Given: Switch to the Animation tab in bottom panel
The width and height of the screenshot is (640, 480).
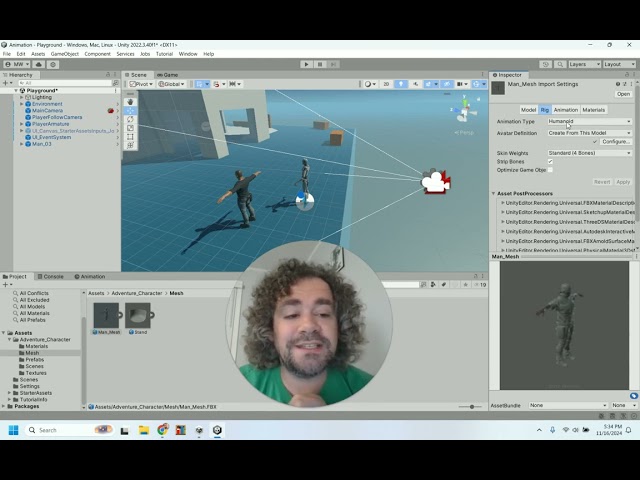Looking at the screenshot, I should [x=90, y=276].
